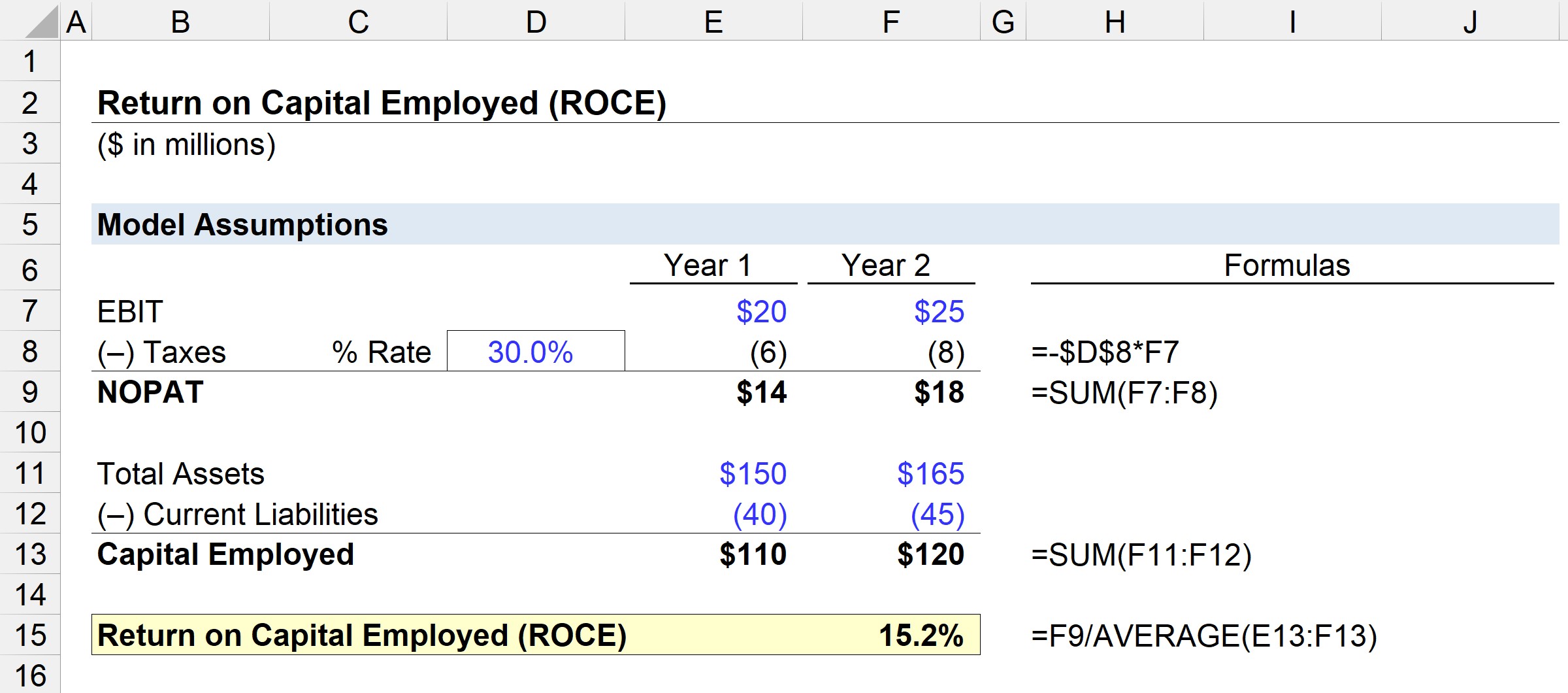The image size is (1568, 693).
Task: Select Year 1 Current Liabilities (40)
Action: tap(760, 515)
